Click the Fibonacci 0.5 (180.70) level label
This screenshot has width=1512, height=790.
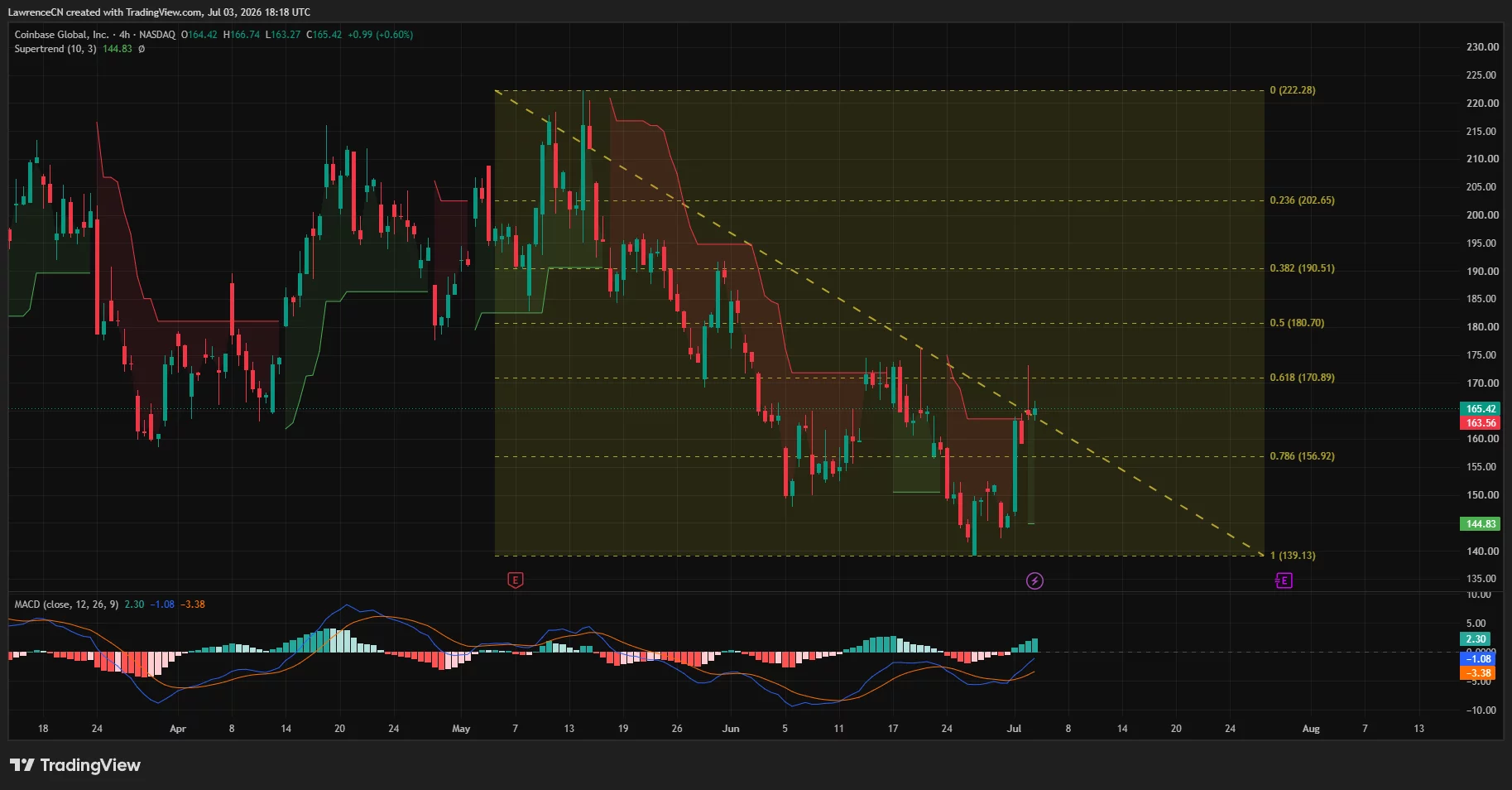[1297, 323]
